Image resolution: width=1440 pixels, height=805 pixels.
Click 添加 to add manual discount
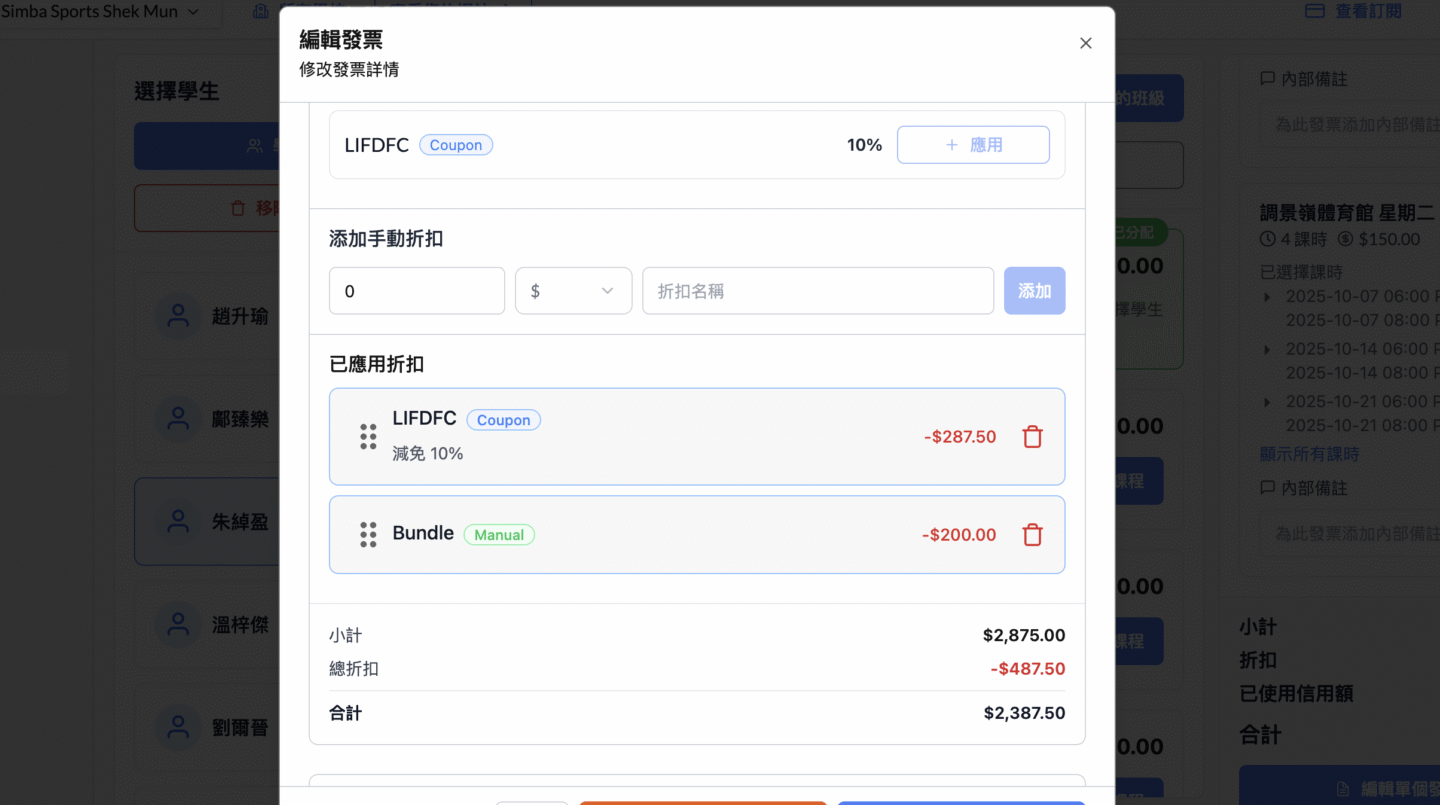tap(1034, 291)
